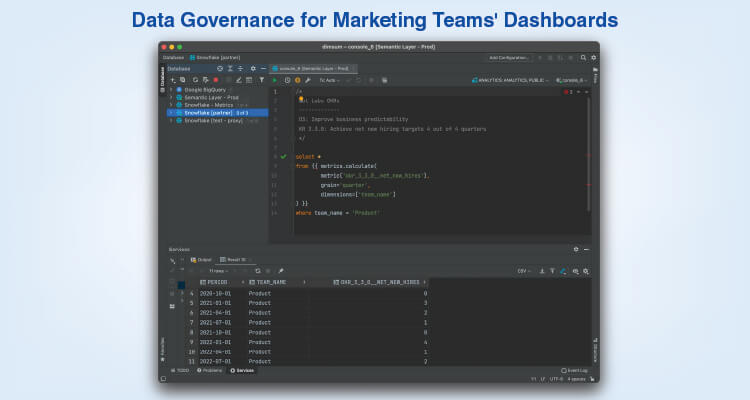The width and height of the screenshot is (750, 400).
Task: Click the reload icon in results toolbar
Action: point(258,271)
